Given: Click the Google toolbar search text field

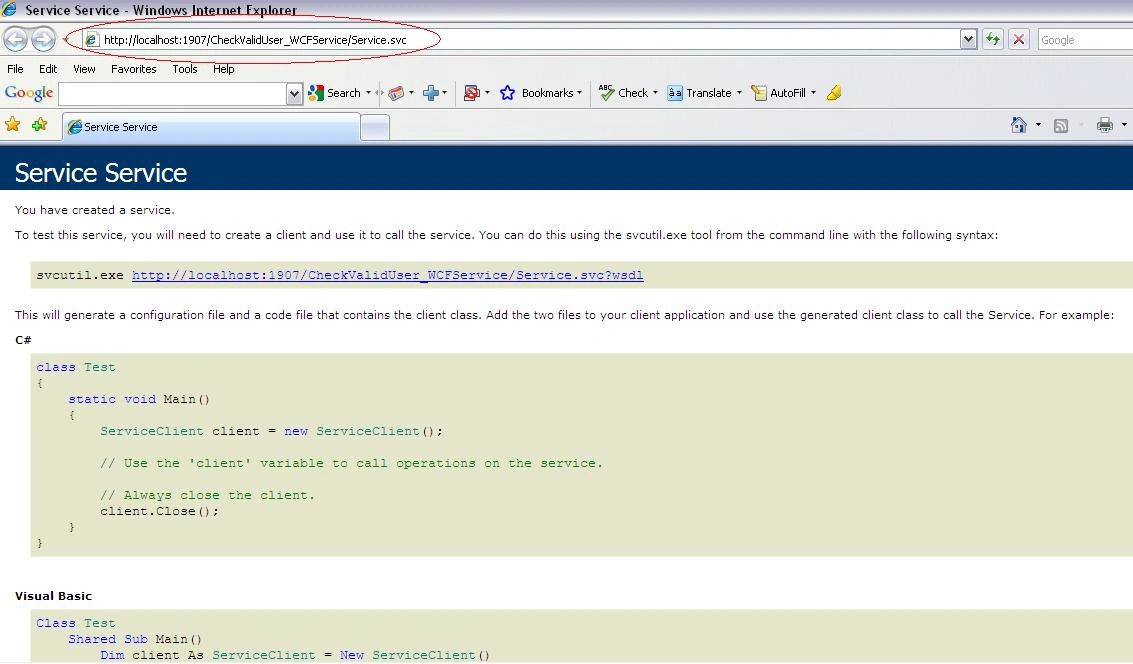Looking at the screenshot, I should coord(173,93).
